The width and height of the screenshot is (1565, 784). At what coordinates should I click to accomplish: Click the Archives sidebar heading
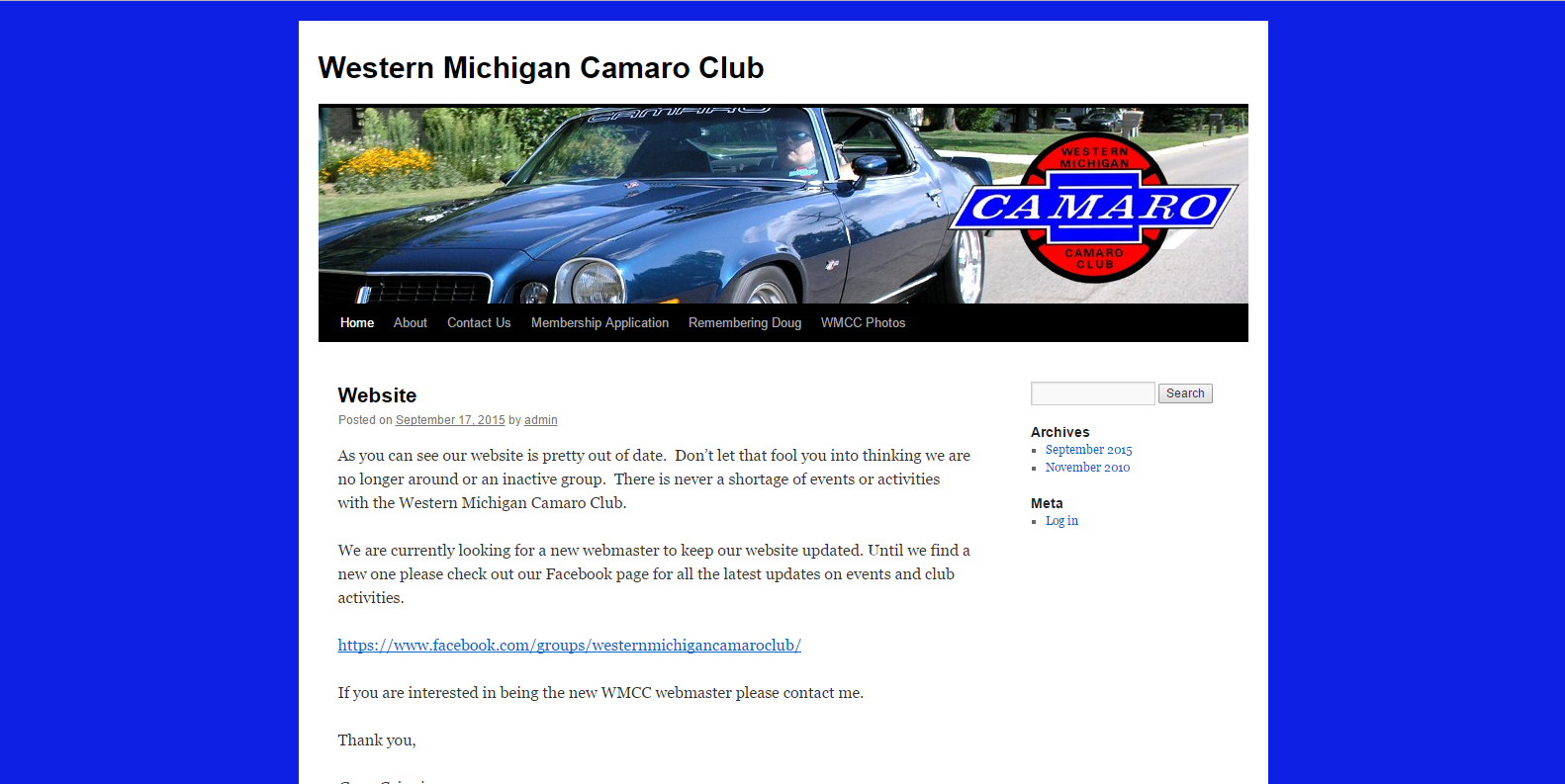click(x=1059, y=432)
